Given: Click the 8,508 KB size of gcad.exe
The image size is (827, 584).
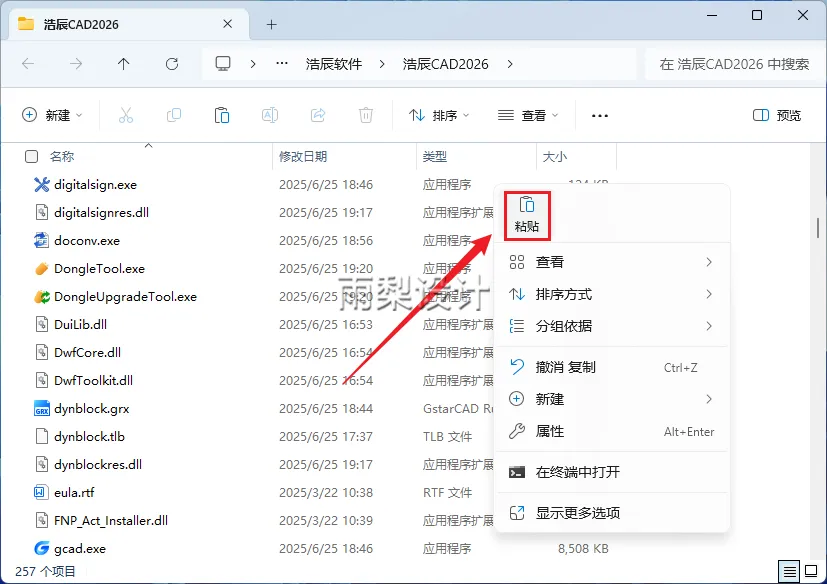Looking at the screenshot, I should click(583, 549).
